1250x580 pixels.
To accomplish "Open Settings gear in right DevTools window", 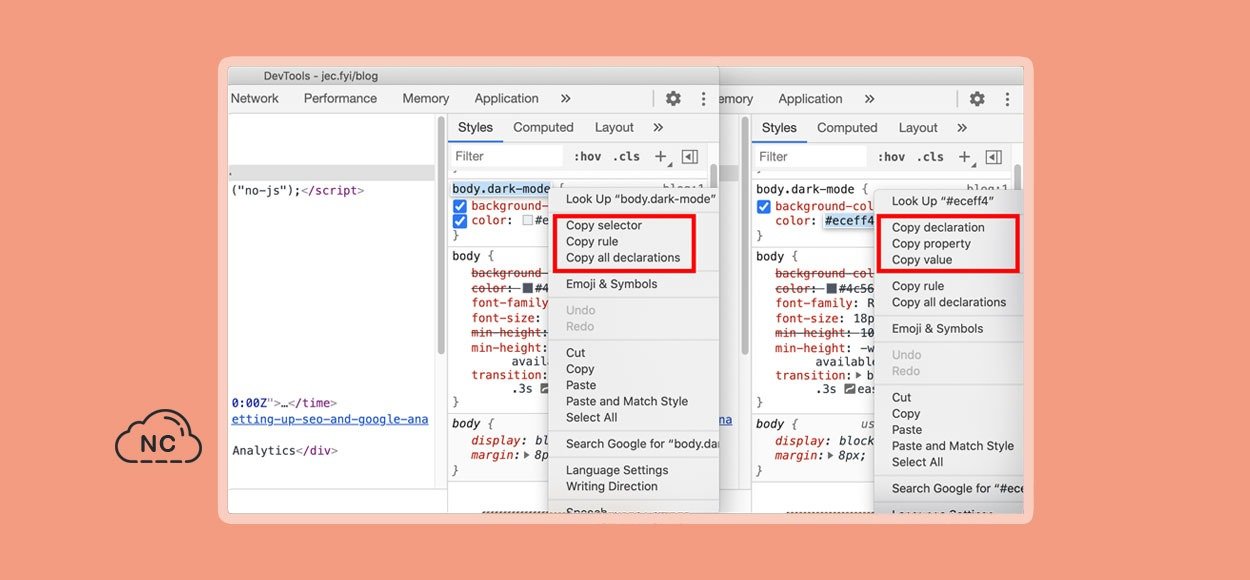I will (x=977, y=98).
